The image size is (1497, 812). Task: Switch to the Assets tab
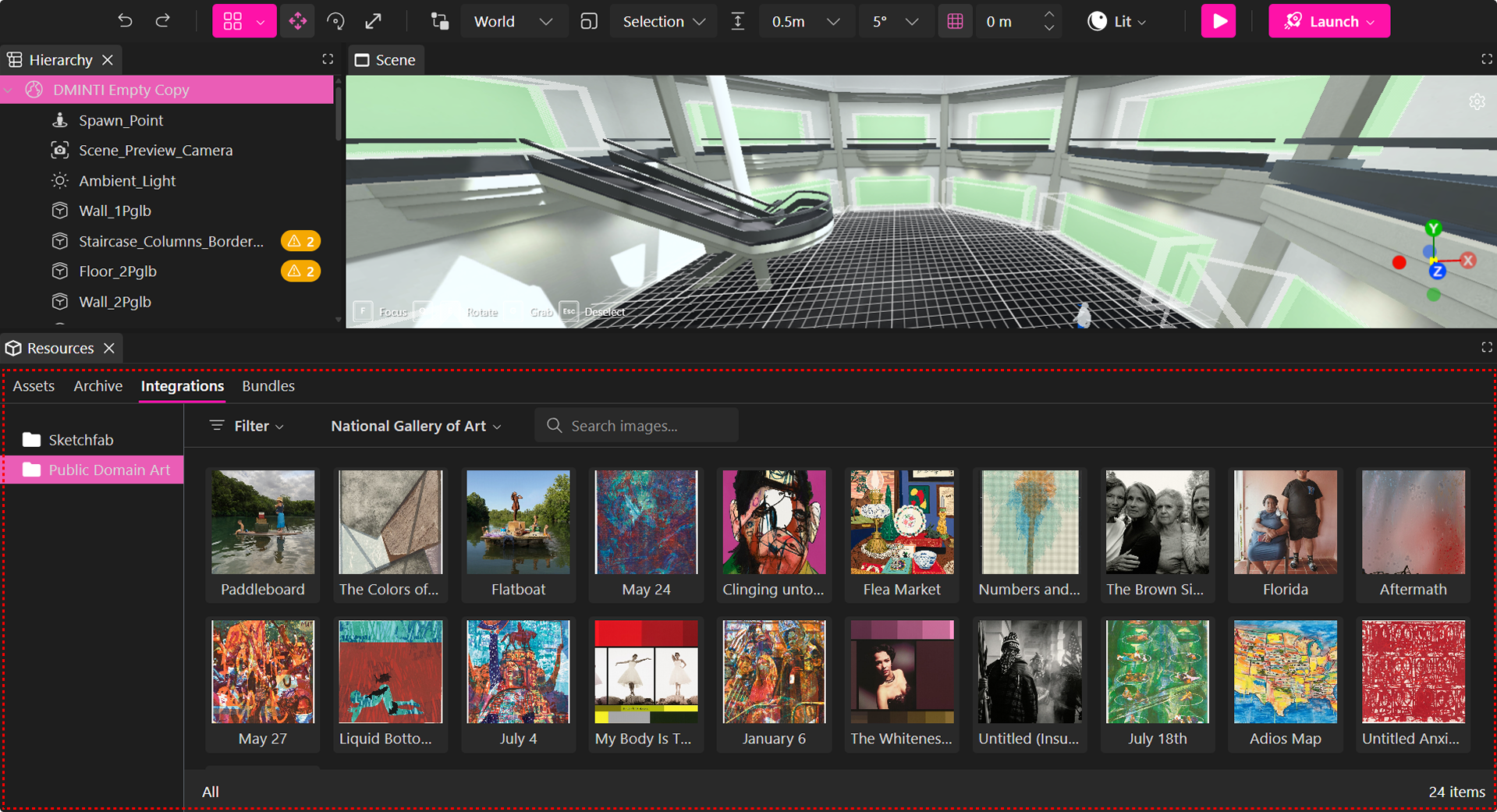tap(34, 386)
